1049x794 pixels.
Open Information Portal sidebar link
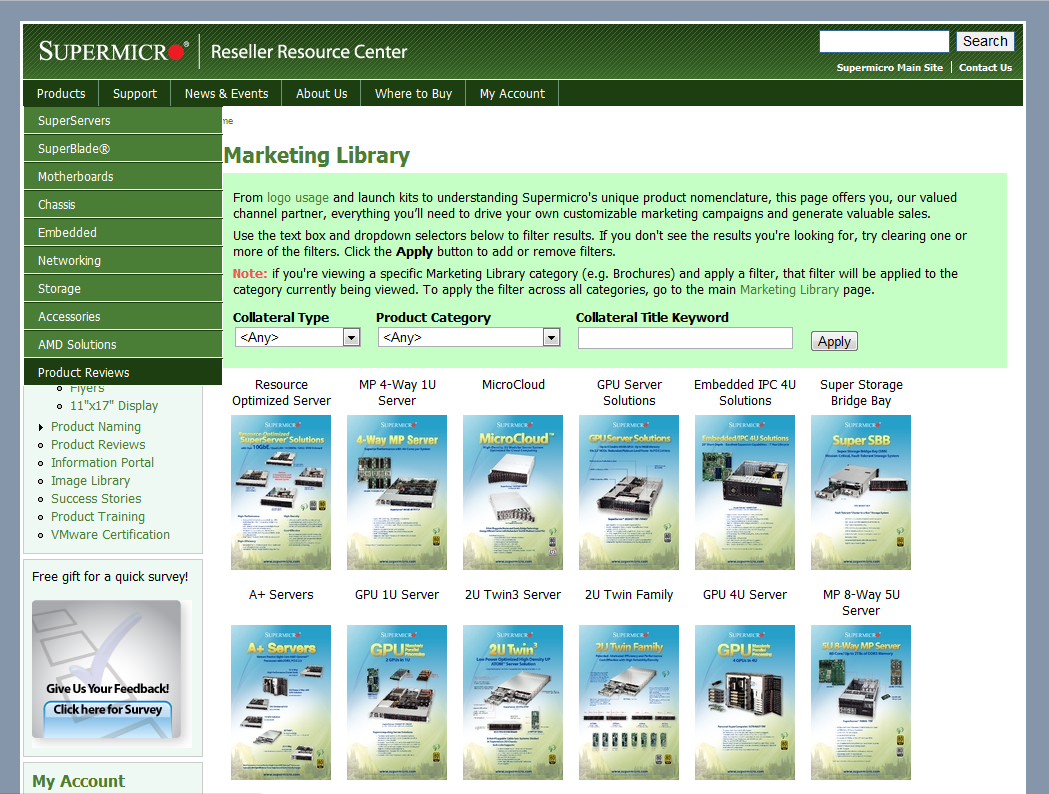(x=102, y=463)
